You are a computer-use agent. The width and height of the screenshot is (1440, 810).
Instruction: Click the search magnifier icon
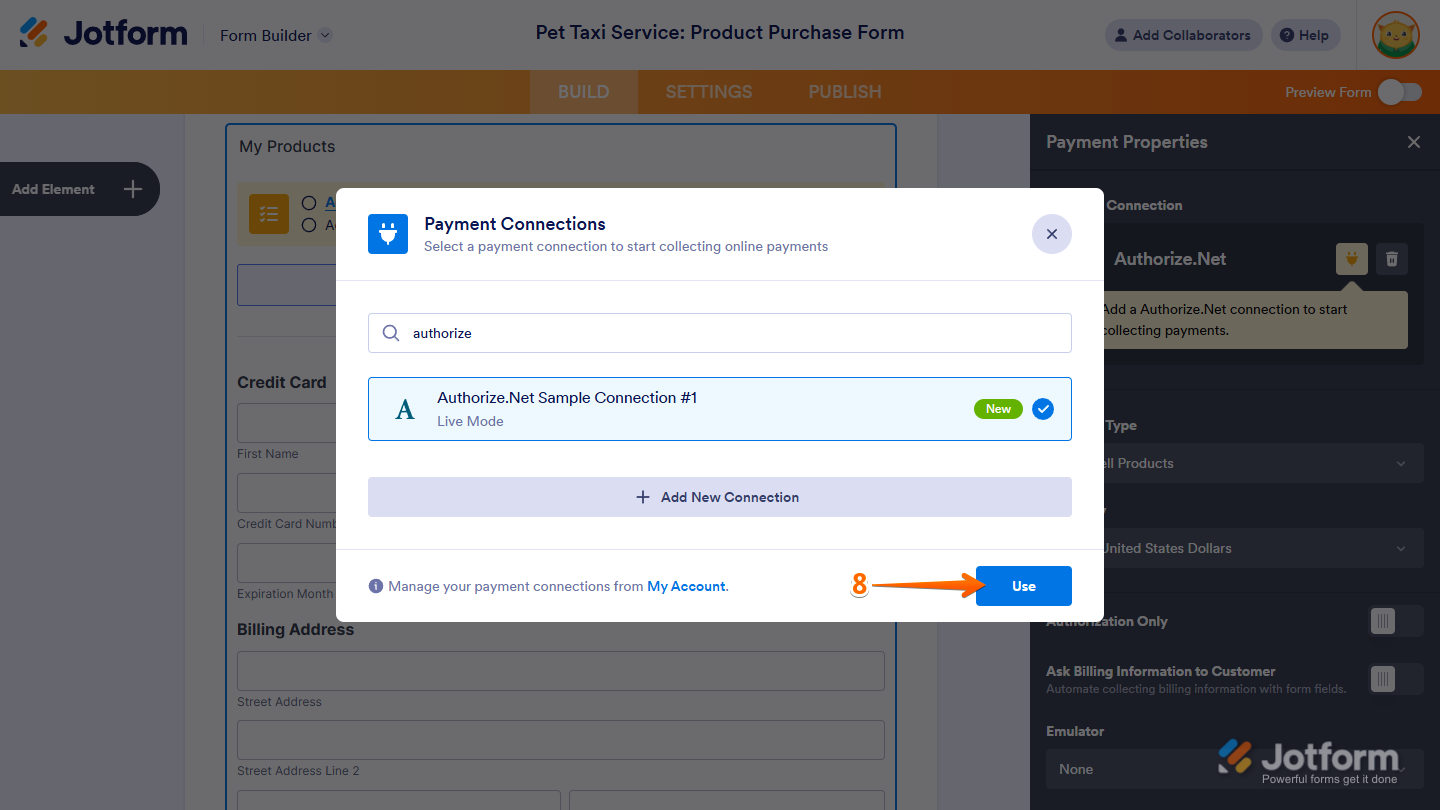coord(391,333)
